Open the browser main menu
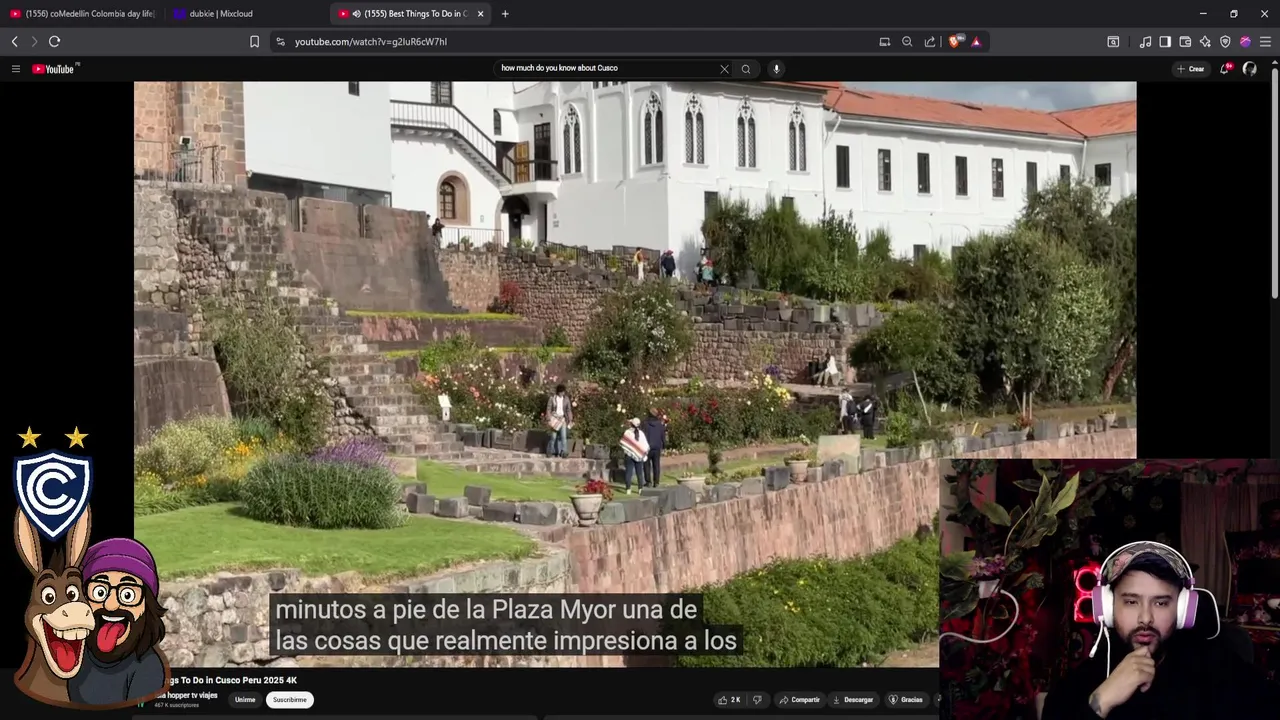The image size is (1280, 720). pyautogui.click(x=1265, y=42)
